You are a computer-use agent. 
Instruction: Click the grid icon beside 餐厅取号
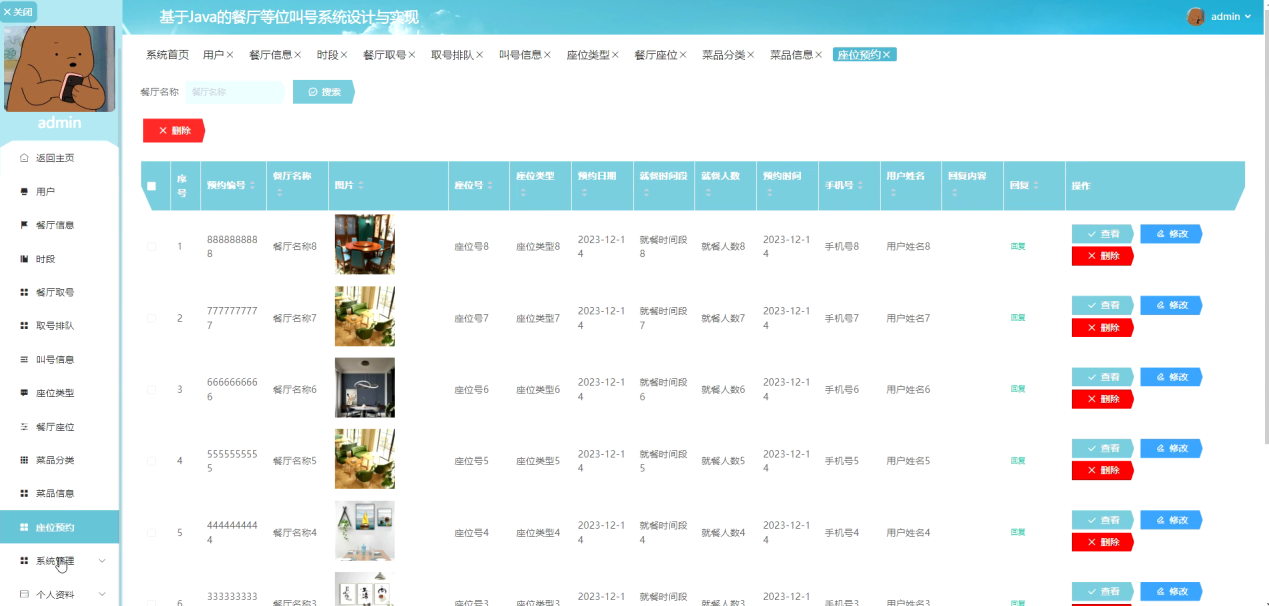tap(24, 292)
